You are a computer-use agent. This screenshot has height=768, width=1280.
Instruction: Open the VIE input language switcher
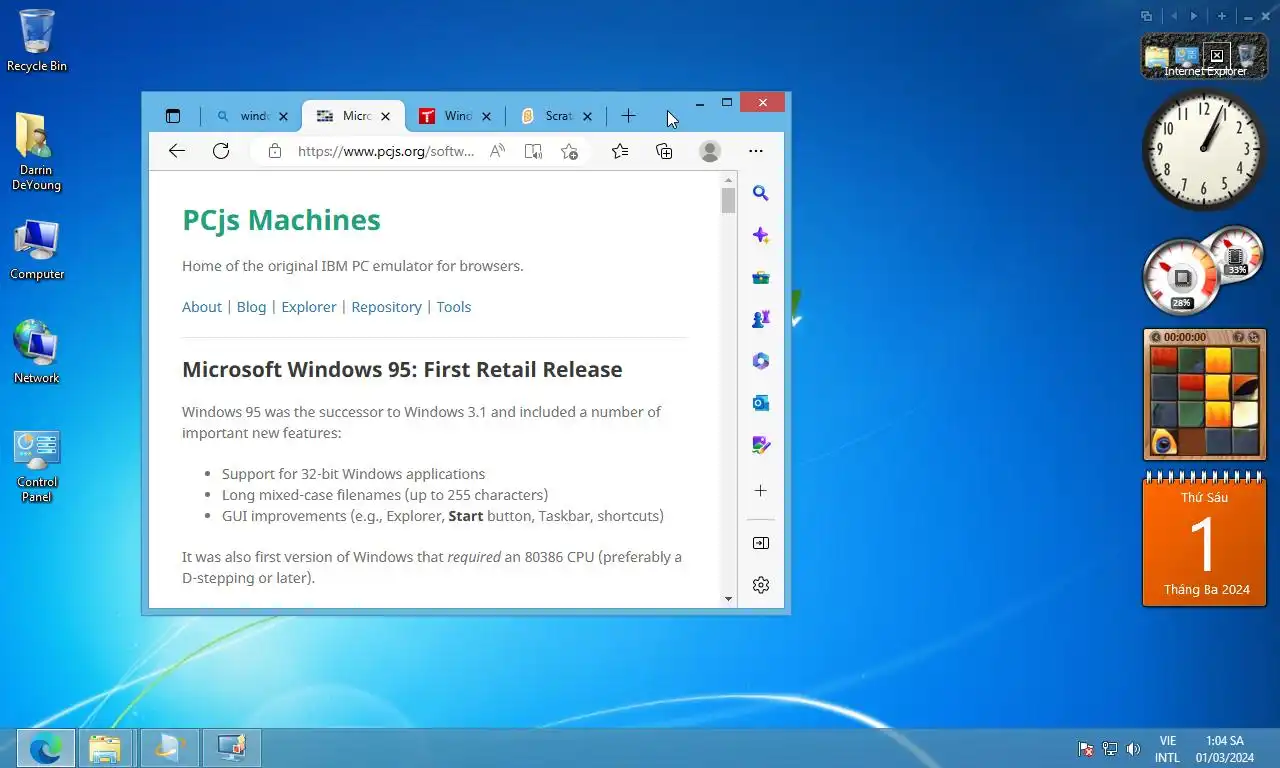[1167, 749]
